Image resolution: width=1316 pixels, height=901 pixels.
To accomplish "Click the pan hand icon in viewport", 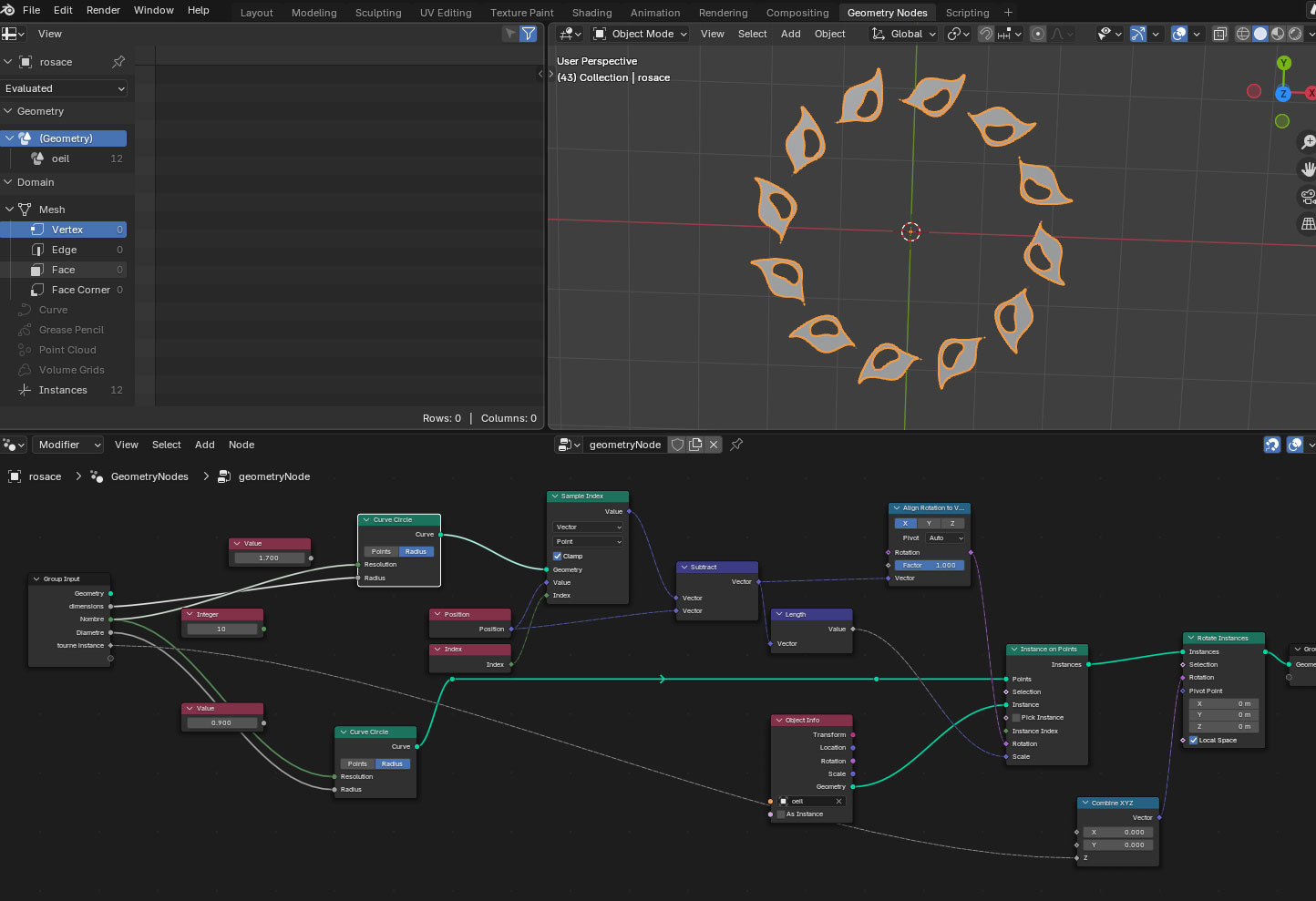I will click(1308, 169).
